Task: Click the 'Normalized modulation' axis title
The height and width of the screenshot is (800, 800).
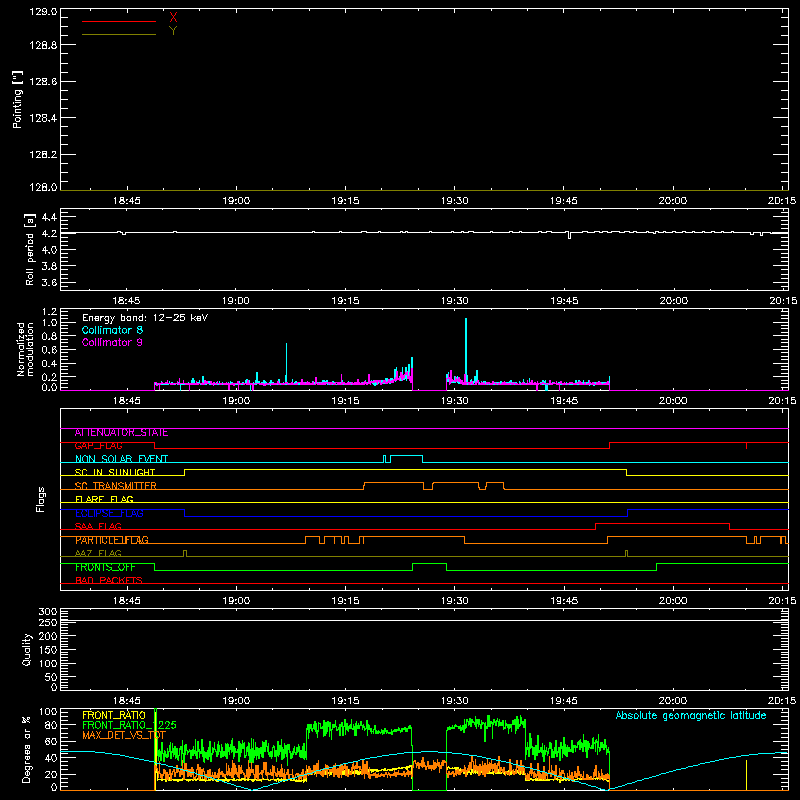Action: click(25, 349)
